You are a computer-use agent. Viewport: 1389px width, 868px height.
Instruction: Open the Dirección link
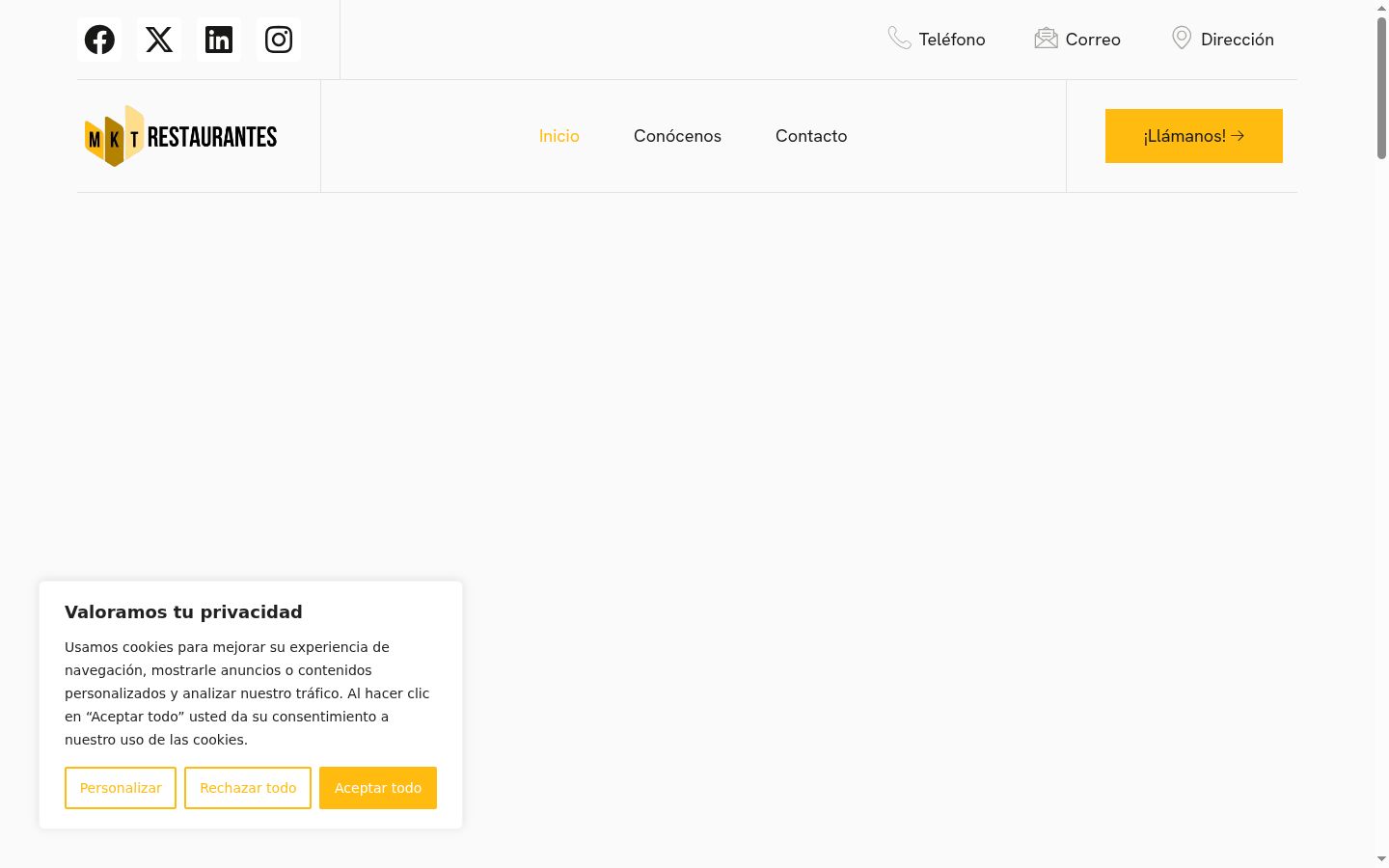(1238, 40)
